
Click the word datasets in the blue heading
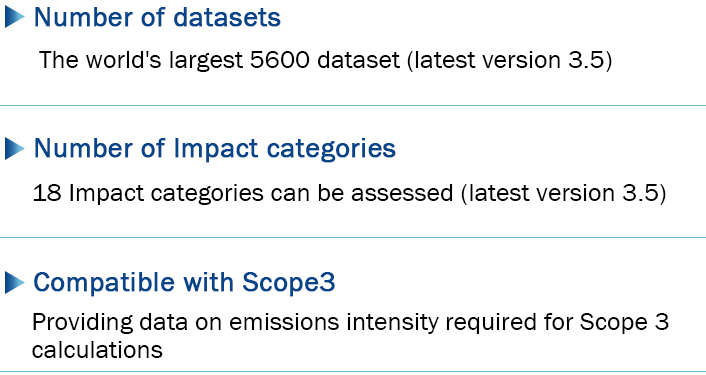[x=227, y=18]
